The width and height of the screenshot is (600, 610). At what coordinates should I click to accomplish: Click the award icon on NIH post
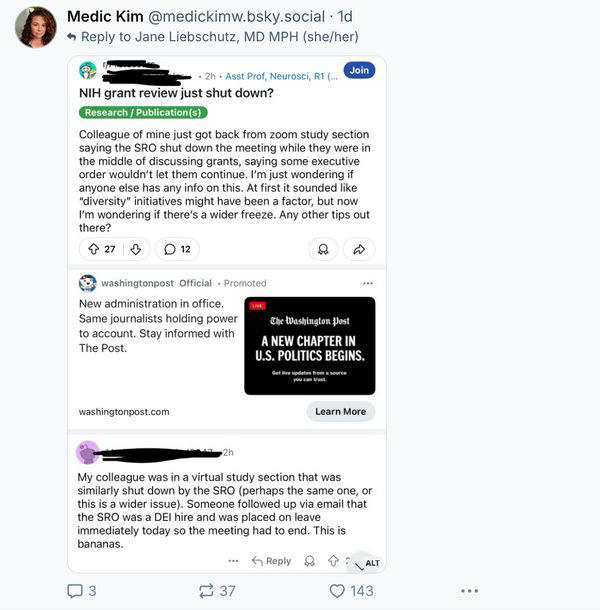(x=323, y=249)
